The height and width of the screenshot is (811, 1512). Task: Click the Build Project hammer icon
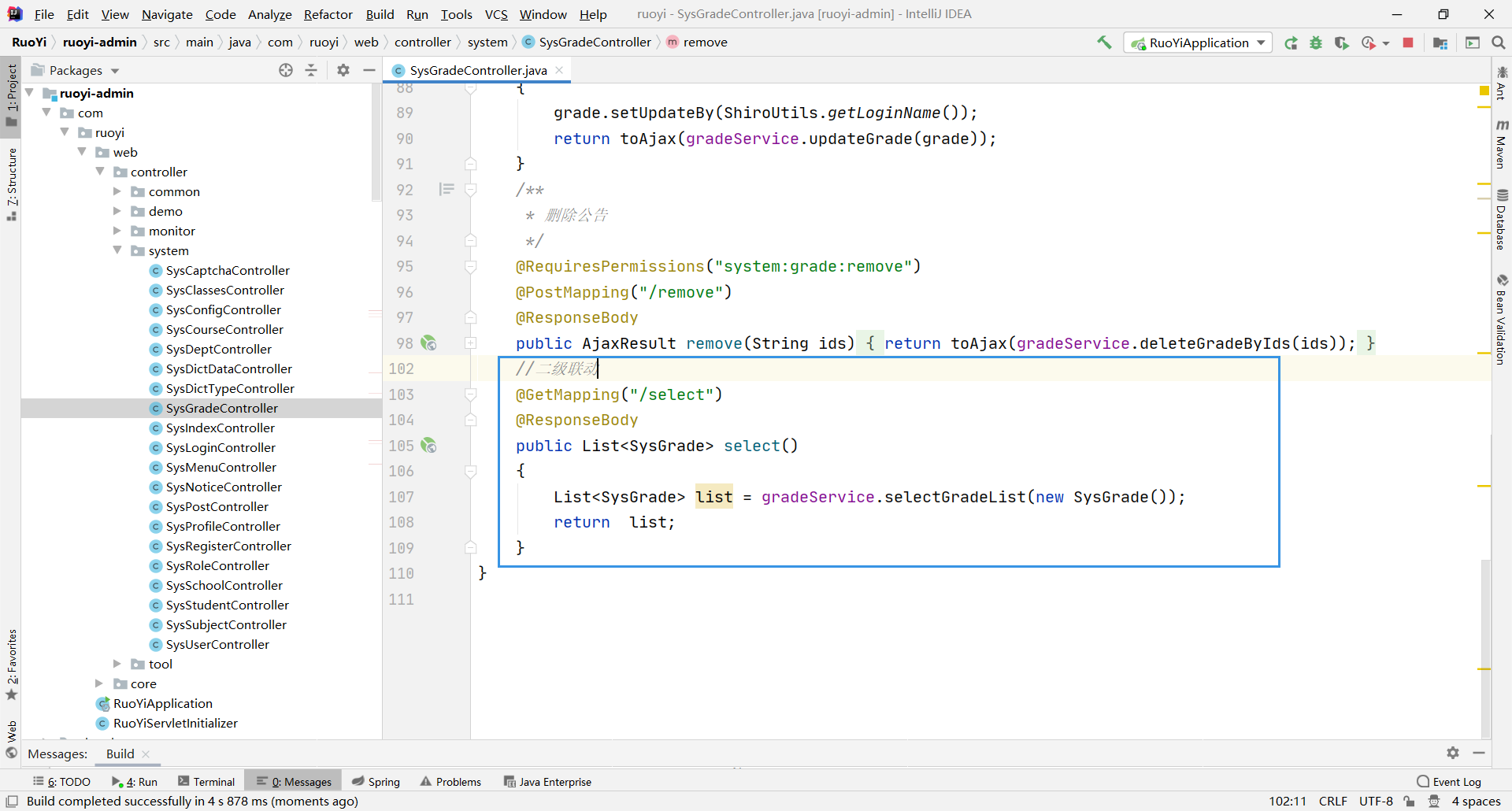(x=1104, y=43)
